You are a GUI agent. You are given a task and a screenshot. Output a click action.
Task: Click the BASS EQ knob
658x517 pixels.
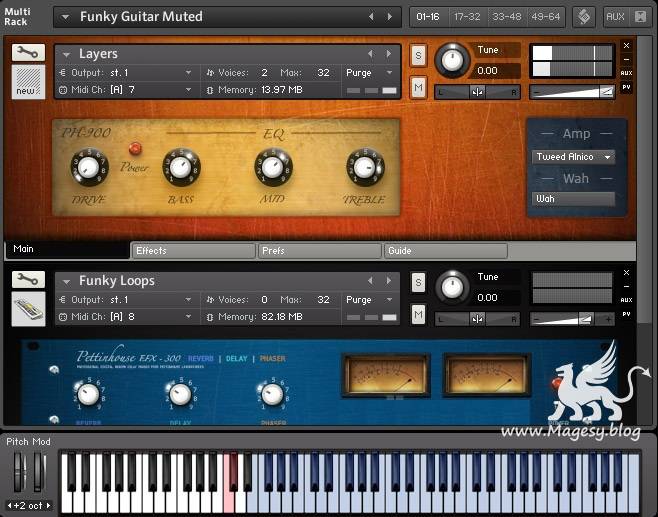coord(181,167)
